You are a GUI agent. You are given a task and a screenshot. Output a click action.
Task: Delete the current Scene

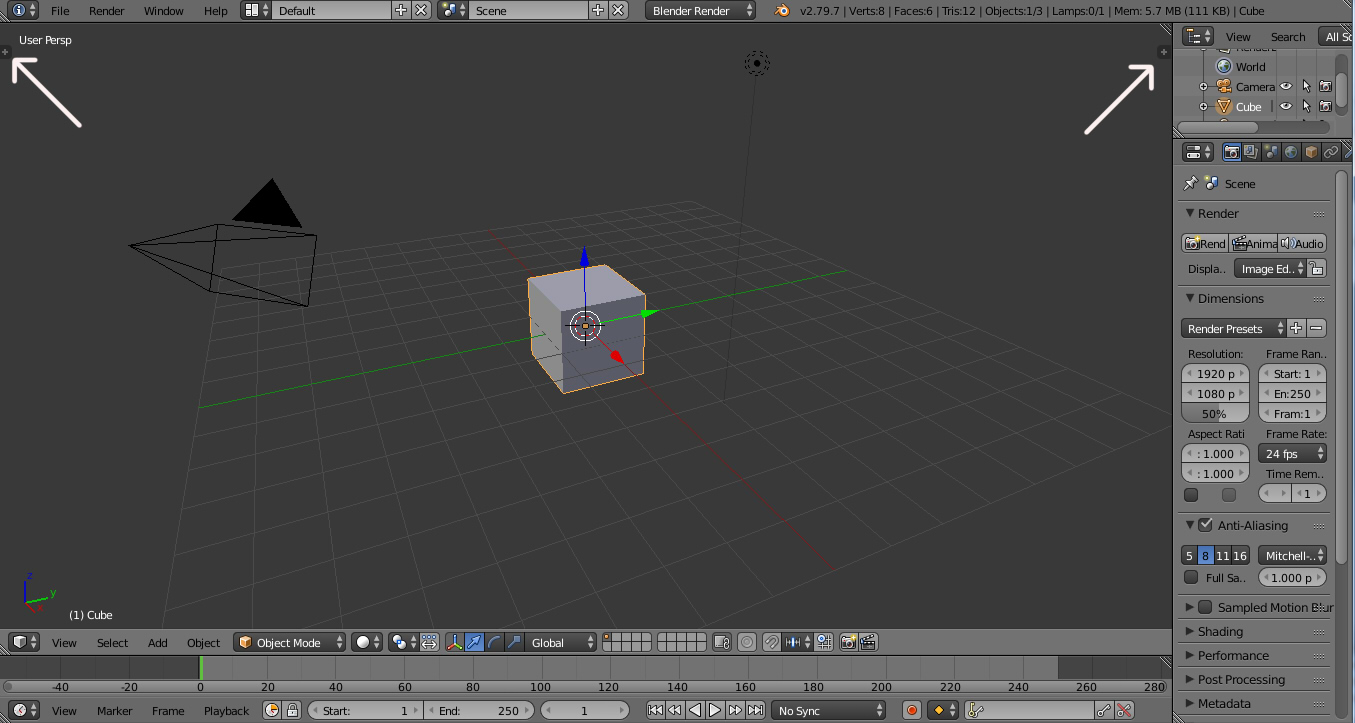pyautogui.click(x=618, y=10)
